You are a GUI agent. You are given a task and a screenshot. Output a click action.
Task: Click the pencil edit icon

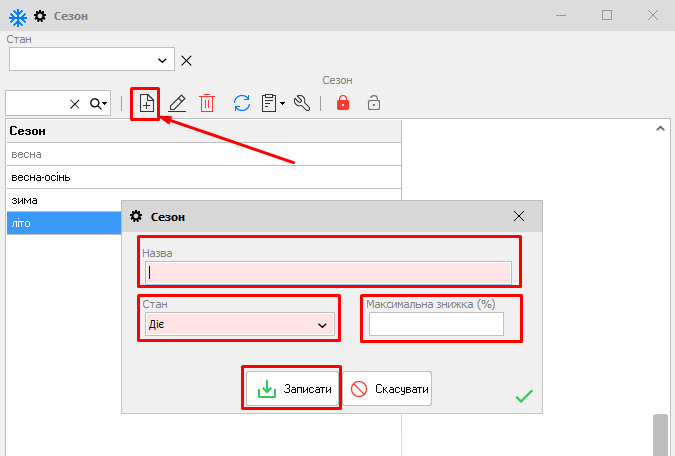(x=177, y=103)
